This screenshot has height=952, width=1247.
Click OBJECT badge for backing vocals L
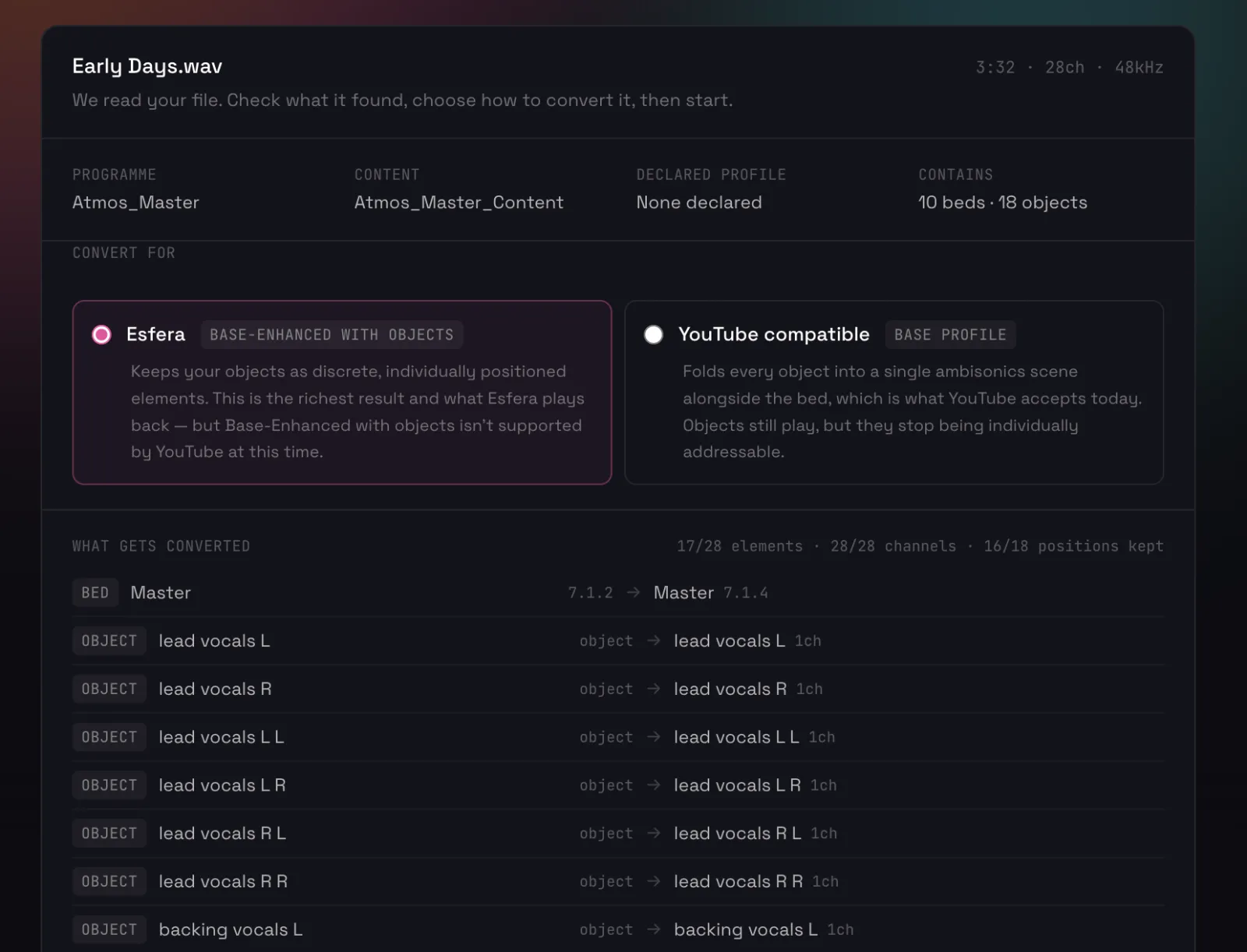pos(109,929)
